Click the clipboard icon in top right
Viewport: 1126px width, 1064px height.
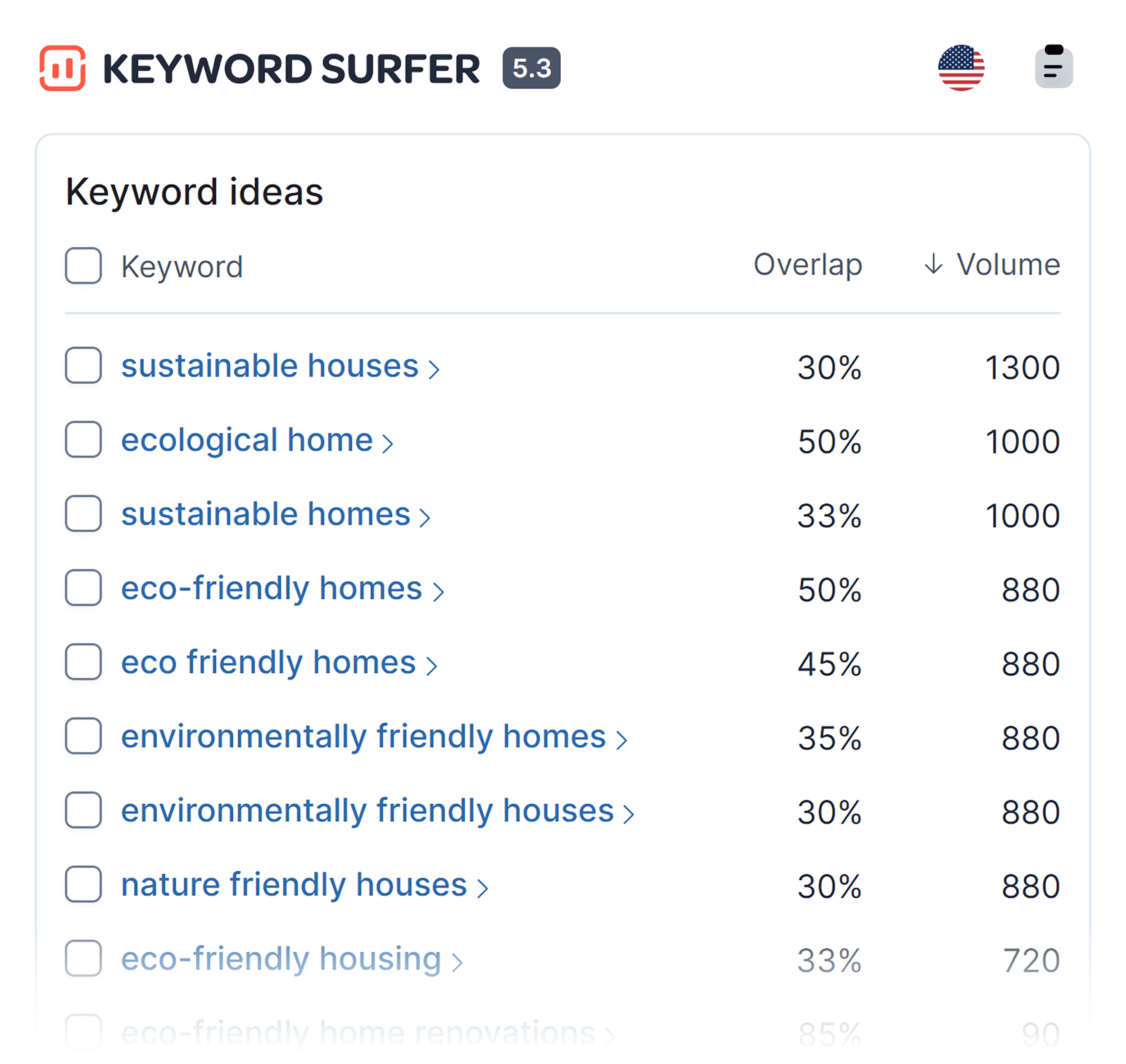pyautogui.click(x=1053, y=68)
